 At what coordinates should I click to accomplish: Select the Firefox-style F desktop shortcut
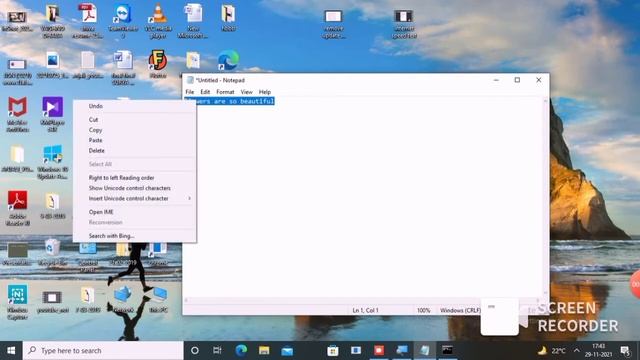pyautogui.click(x=158, y=64)
